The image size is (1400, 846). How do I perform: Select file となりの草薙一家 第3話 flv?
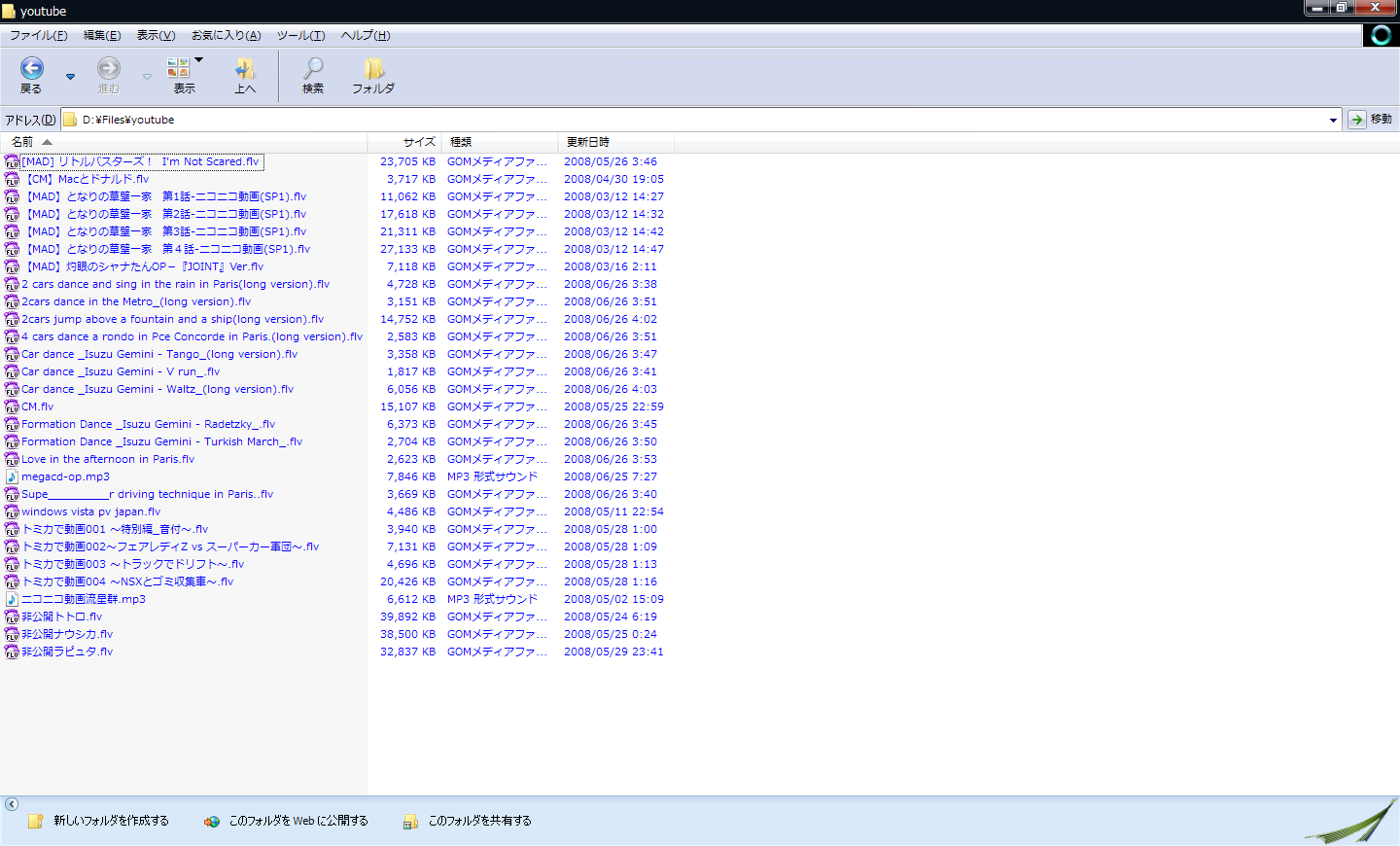163,231
